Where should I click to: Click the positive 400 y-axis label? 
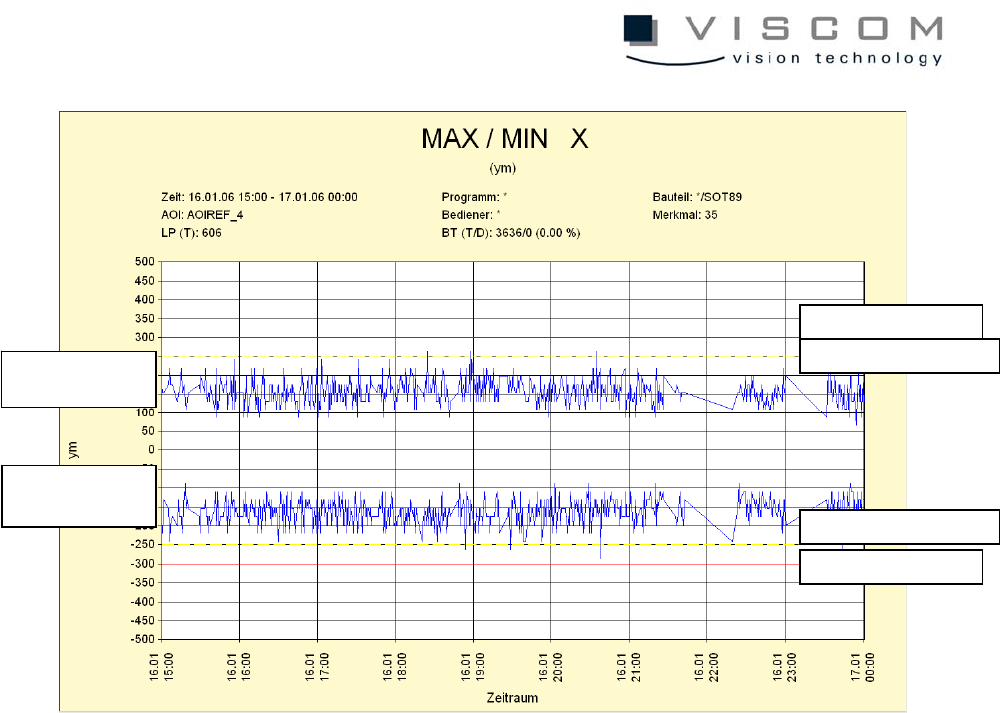click(x=145, y=299)
